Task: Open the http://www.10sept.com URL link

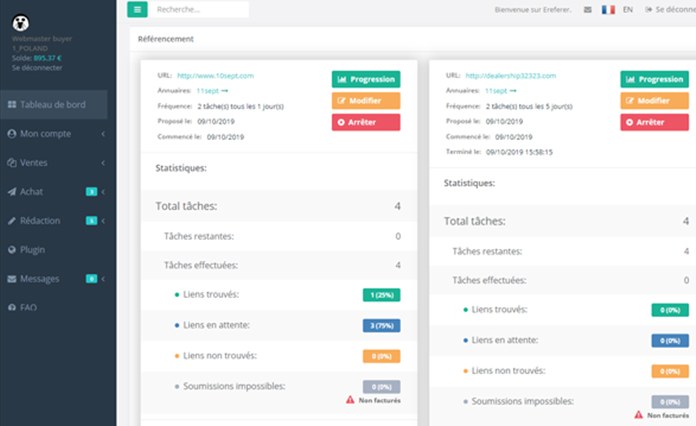Action: click(x=215, y=75)
